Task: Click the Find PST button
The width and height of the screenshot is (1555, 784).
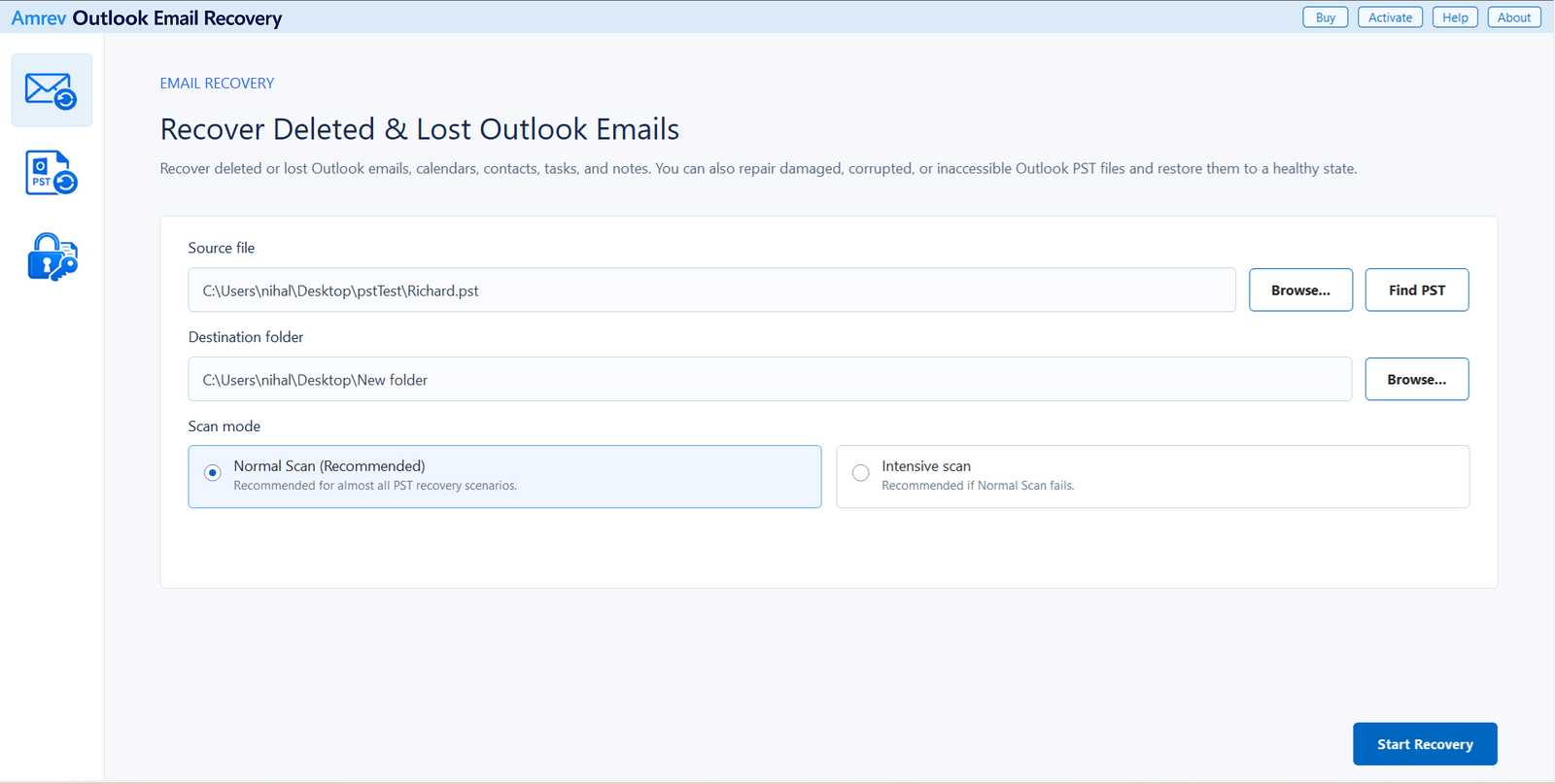Action: pyautogui.click(x=1417, y=290)
